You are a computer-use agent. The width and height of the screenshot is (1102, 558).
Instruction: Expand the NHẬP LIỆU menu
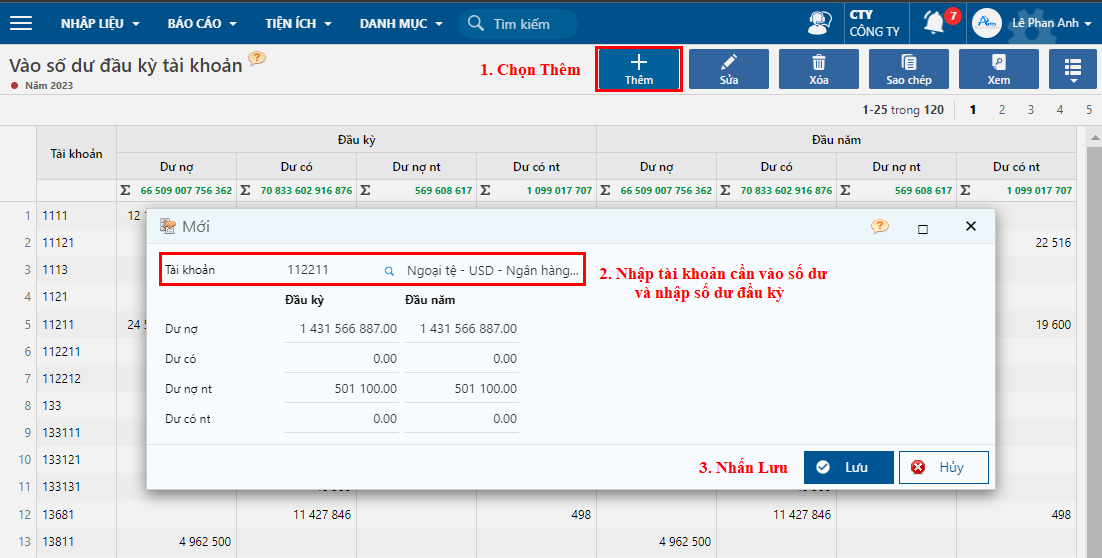coord(100,23)
